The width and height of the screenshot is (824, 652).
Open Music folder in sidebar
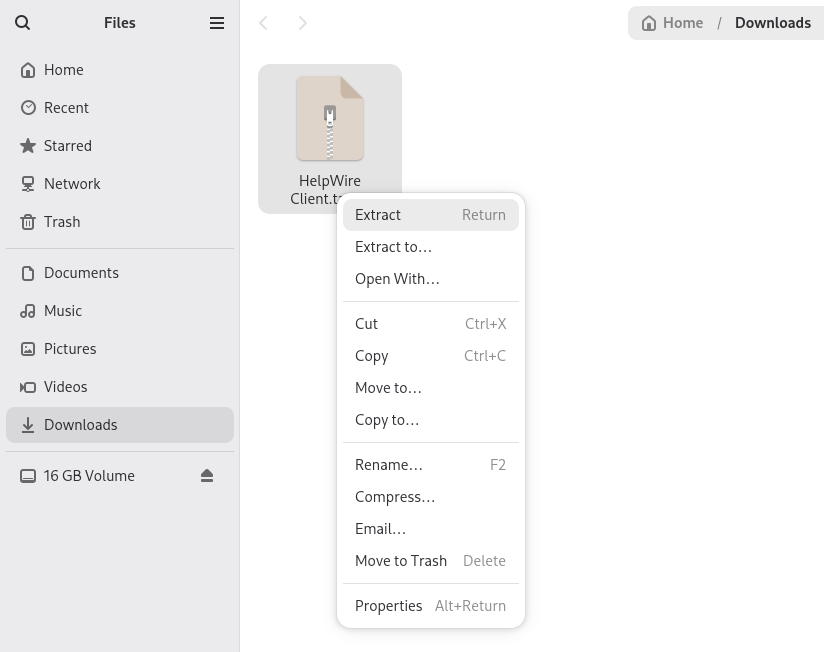(120, 311)
